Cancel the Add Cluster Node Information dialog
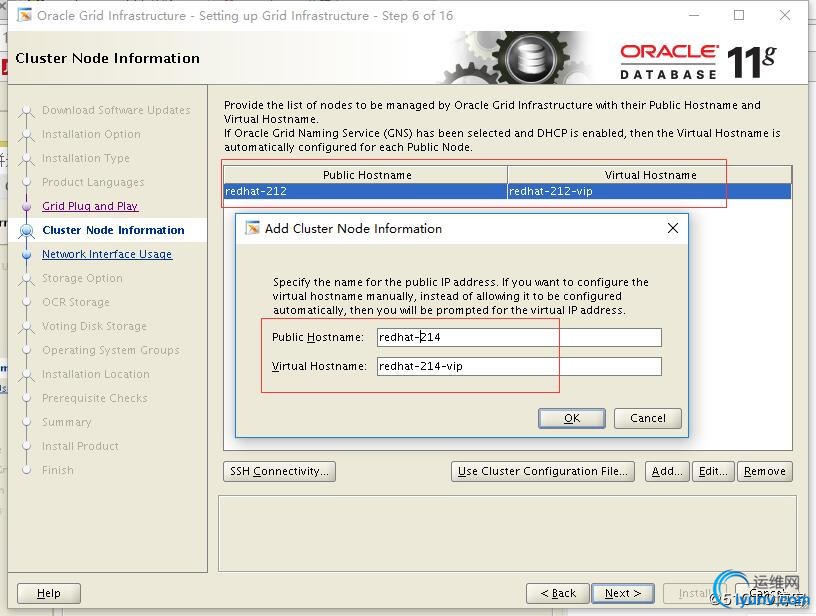The image size is (816, 616). pyautogui.click(x=647, y=418)
